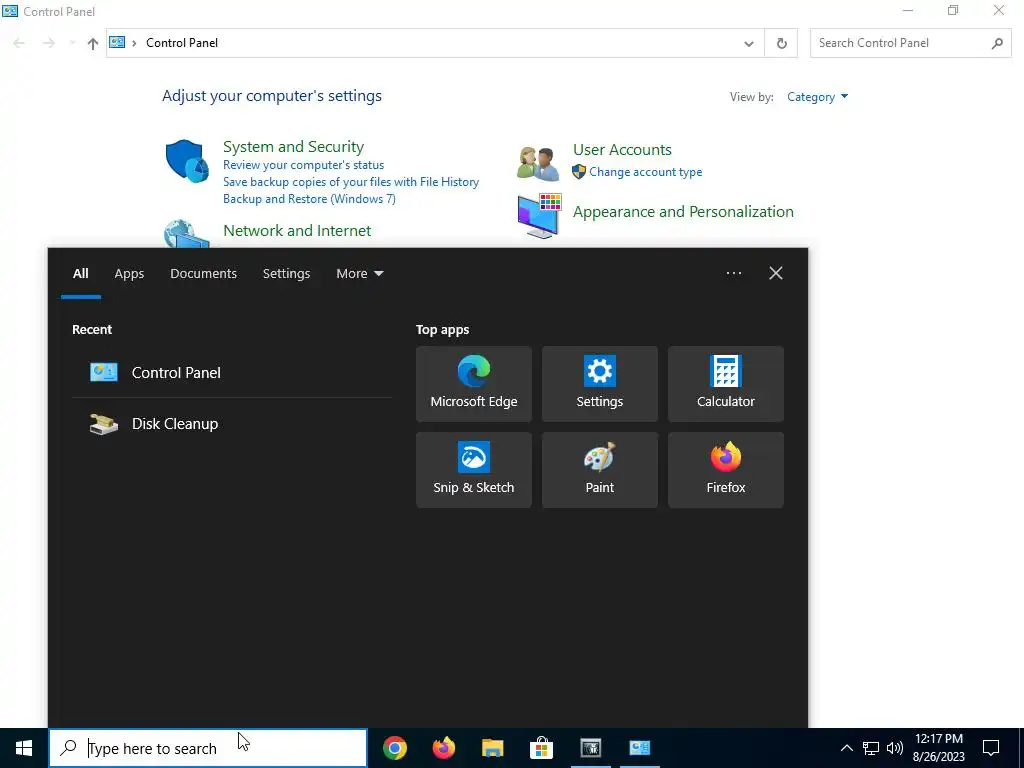The image size is (1024, 768).
Task: Close the Windows search panel
Action: coord(776,273)
